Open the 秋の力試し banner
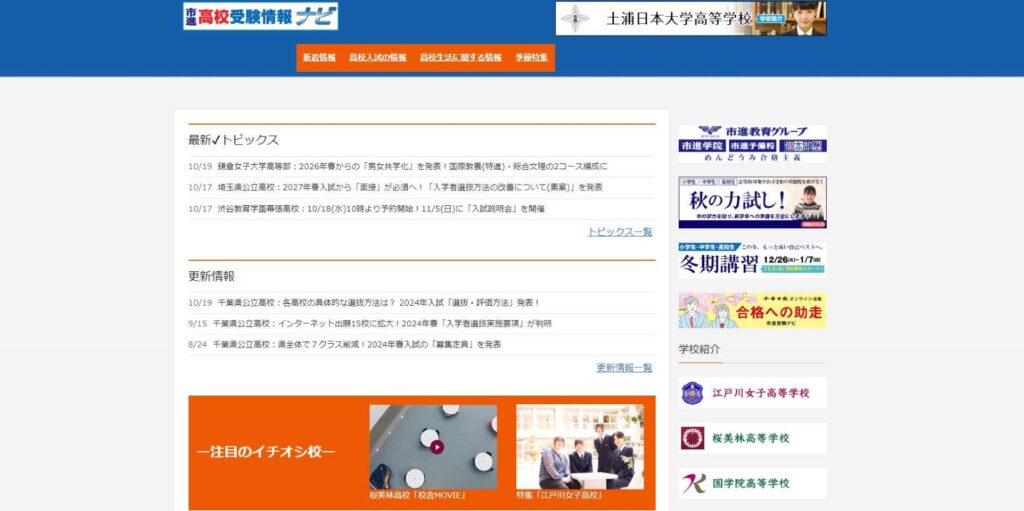This screenshot has height=511, width=1024. click(x=752, y=203)
